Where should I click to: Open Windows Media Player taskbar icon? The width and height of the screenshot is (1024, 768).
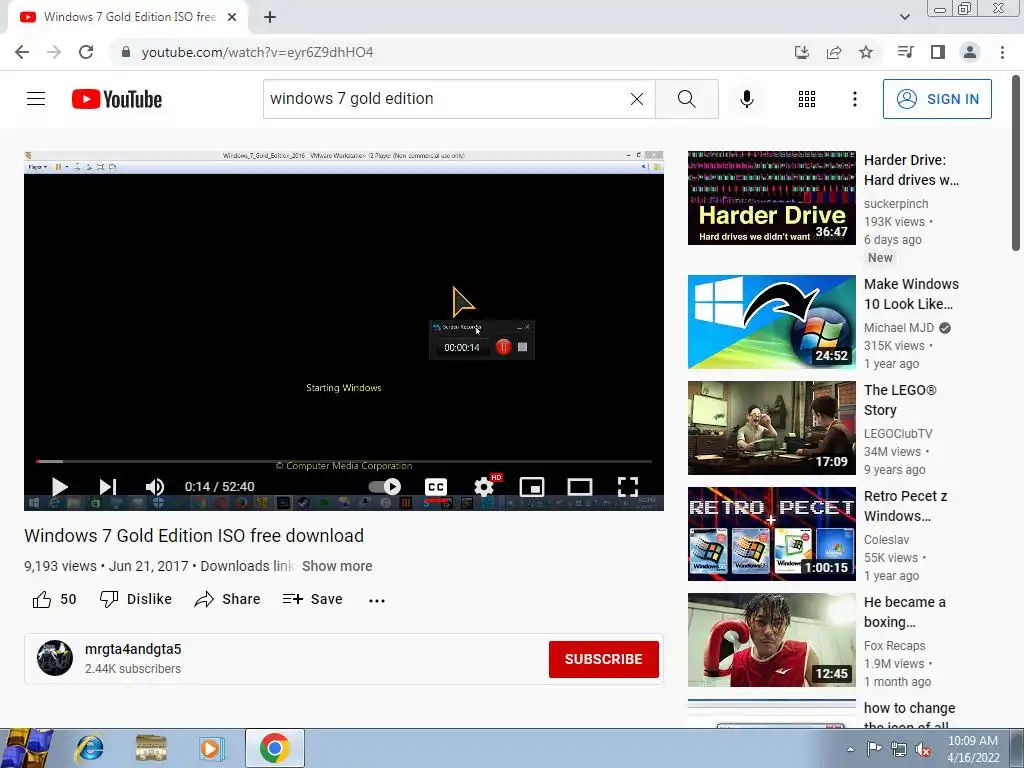tap(210, 748)
